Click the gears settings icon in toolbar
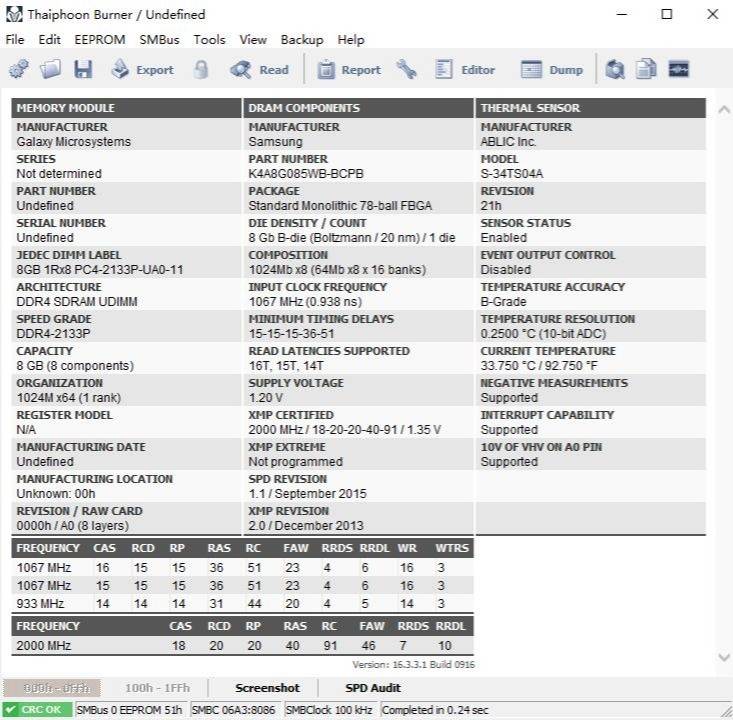Viewport: 733px width, 720px height. tap(19, 69)
